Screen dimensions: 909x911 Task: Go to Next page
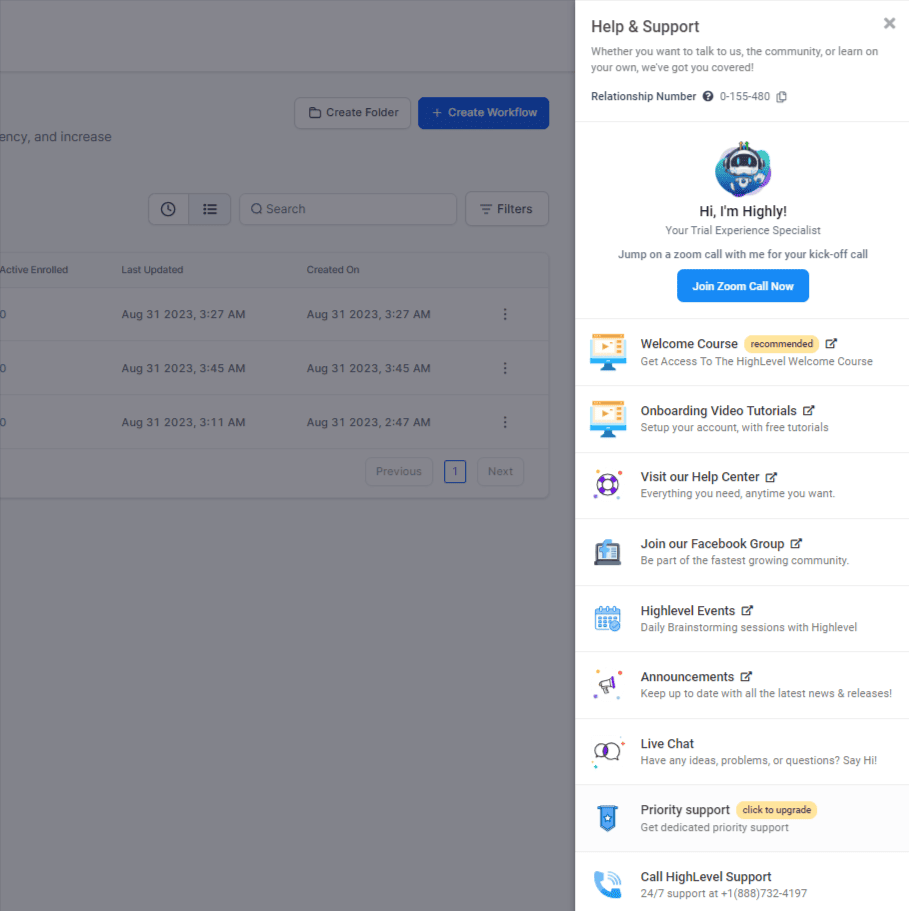[x=500, y=471]
